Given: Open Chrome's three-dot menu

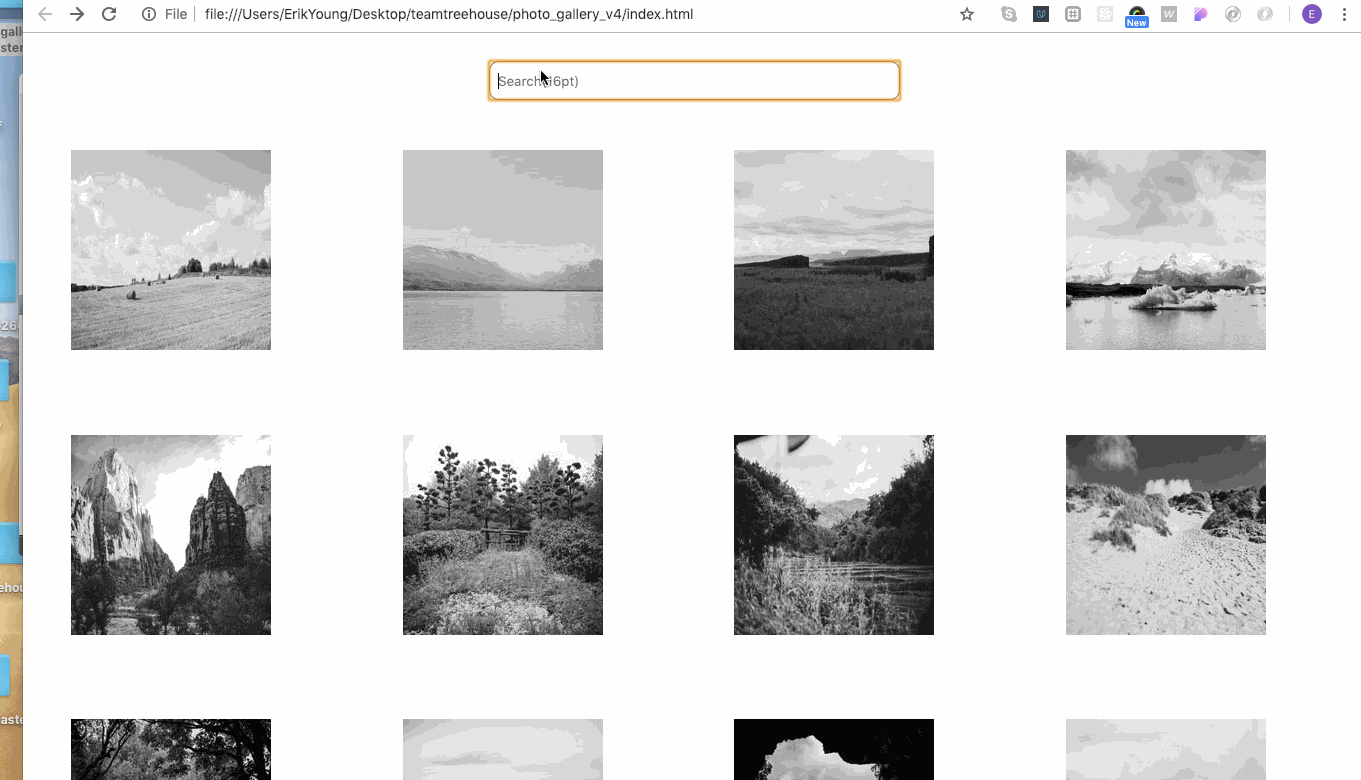Looking at the screenshot, I should tap(1344, 14).
